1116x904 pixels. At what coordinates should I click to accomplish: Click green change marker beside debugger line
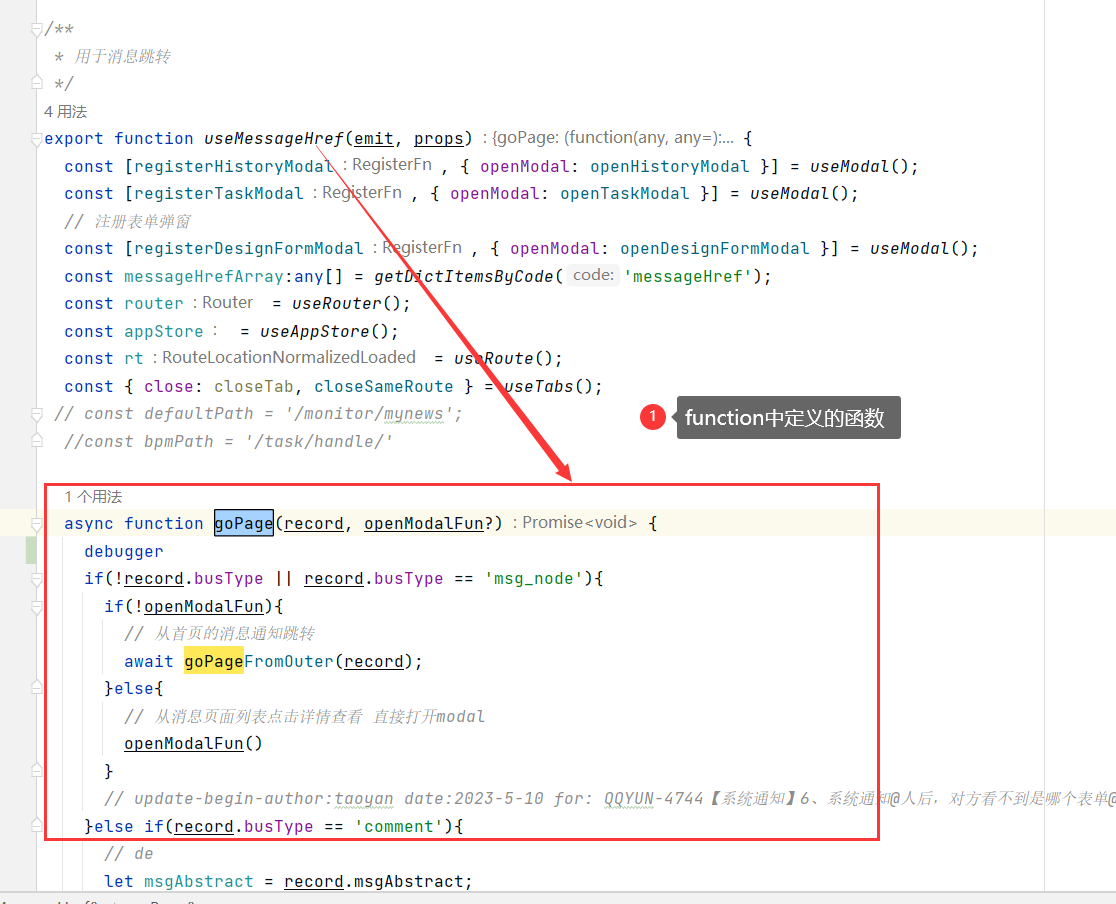[30, 550]
